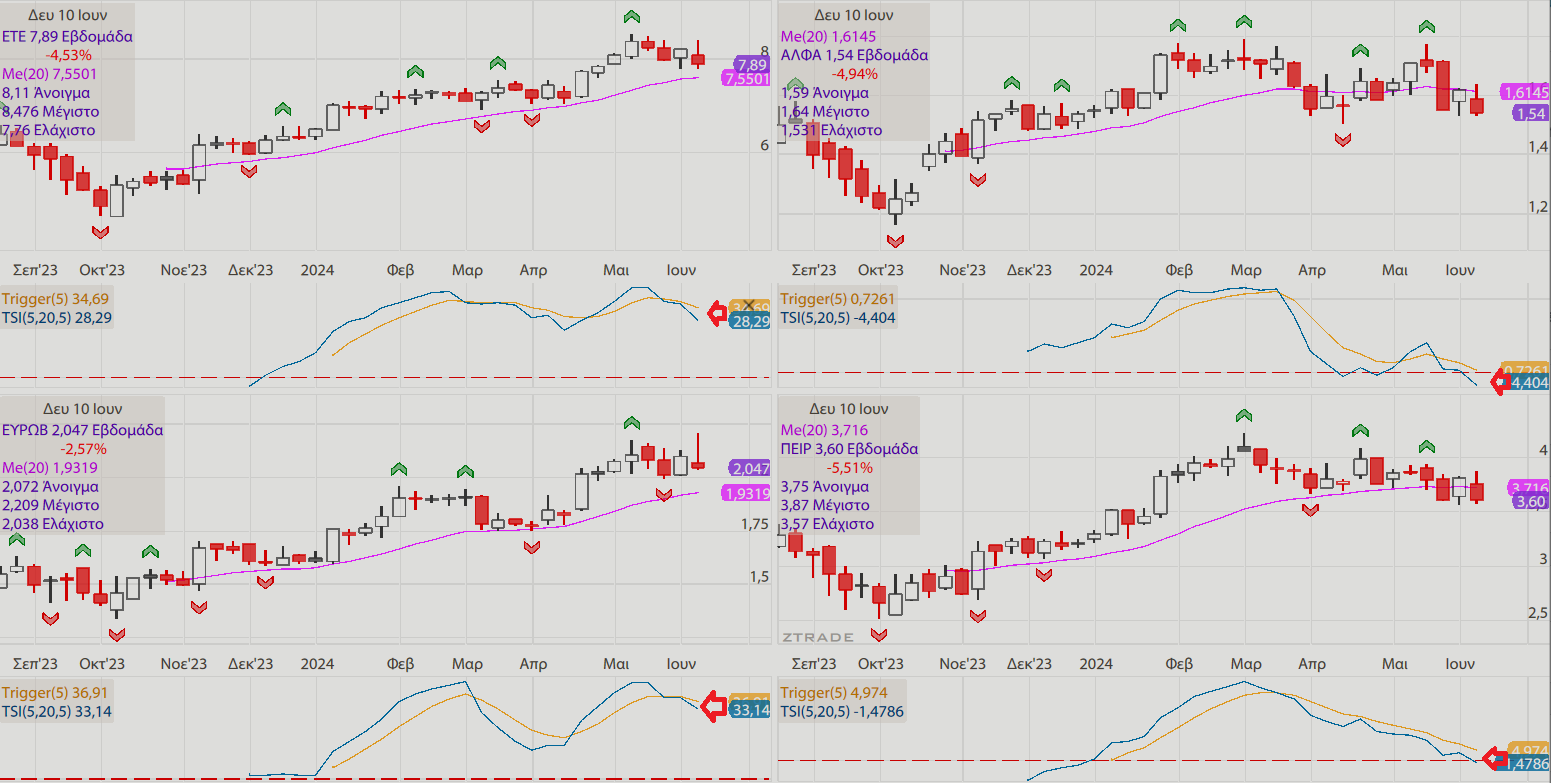
Task: Select the 'Trigger(5) 0,7261' indicator label
Action: click(x=837, y=299)
